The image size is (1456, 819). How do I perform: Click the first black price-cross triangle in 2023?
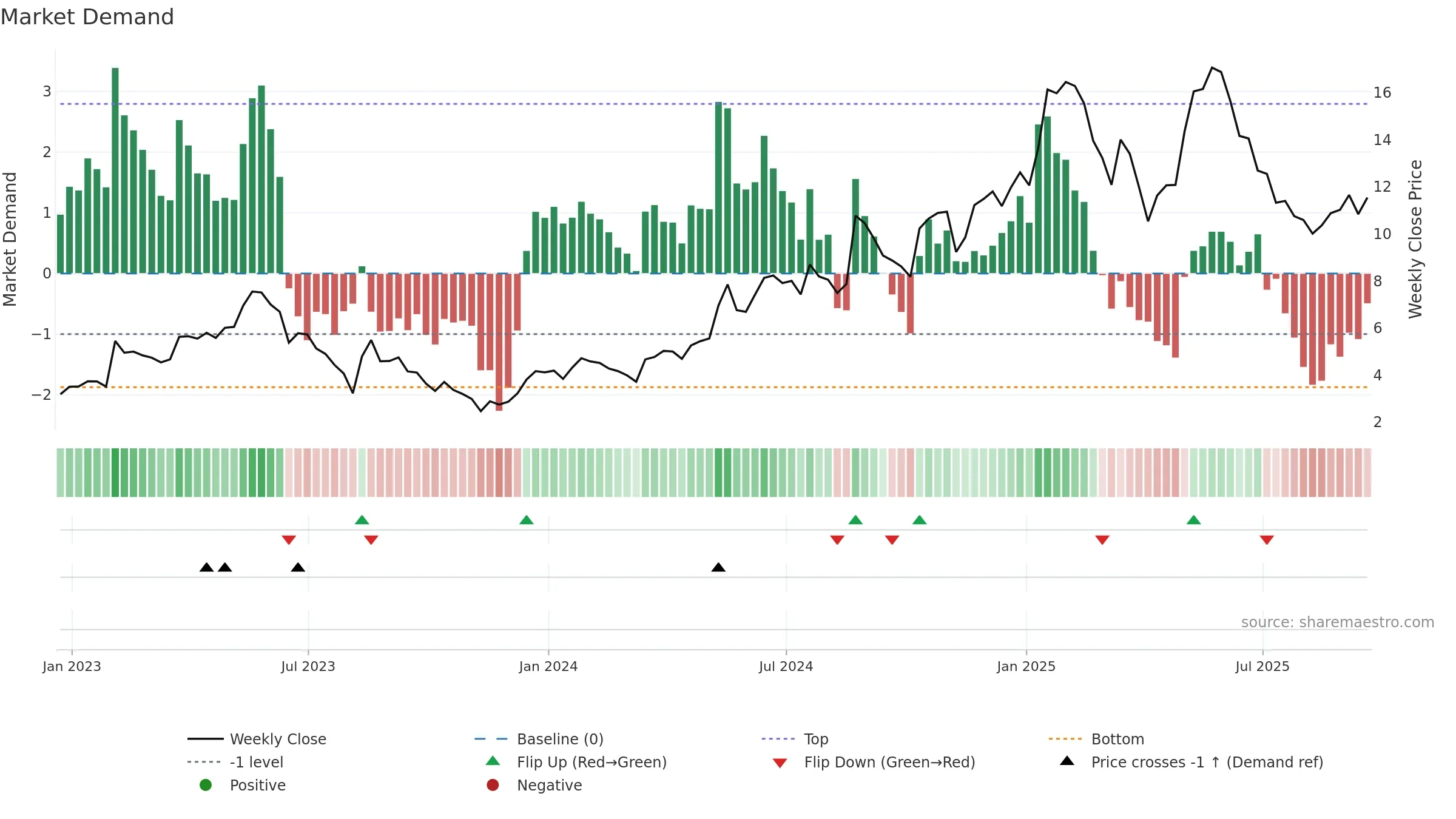pyautogui.click(x=206, y=567)
